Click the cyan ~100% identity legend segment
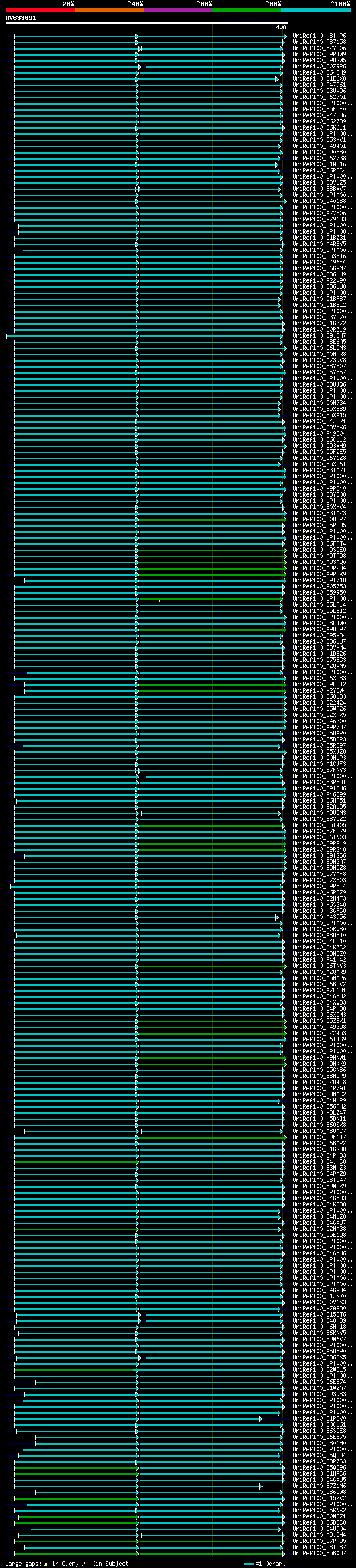 (316, 10)
